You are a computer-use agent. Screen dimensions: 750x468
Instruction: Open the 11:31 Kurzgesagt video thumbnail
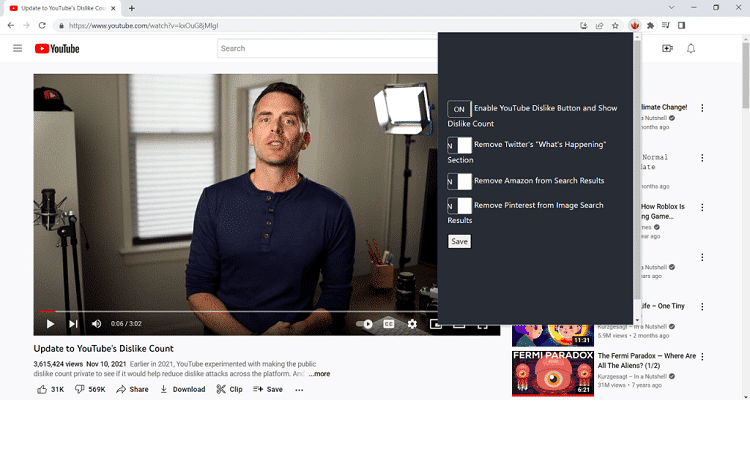point(552,335)
